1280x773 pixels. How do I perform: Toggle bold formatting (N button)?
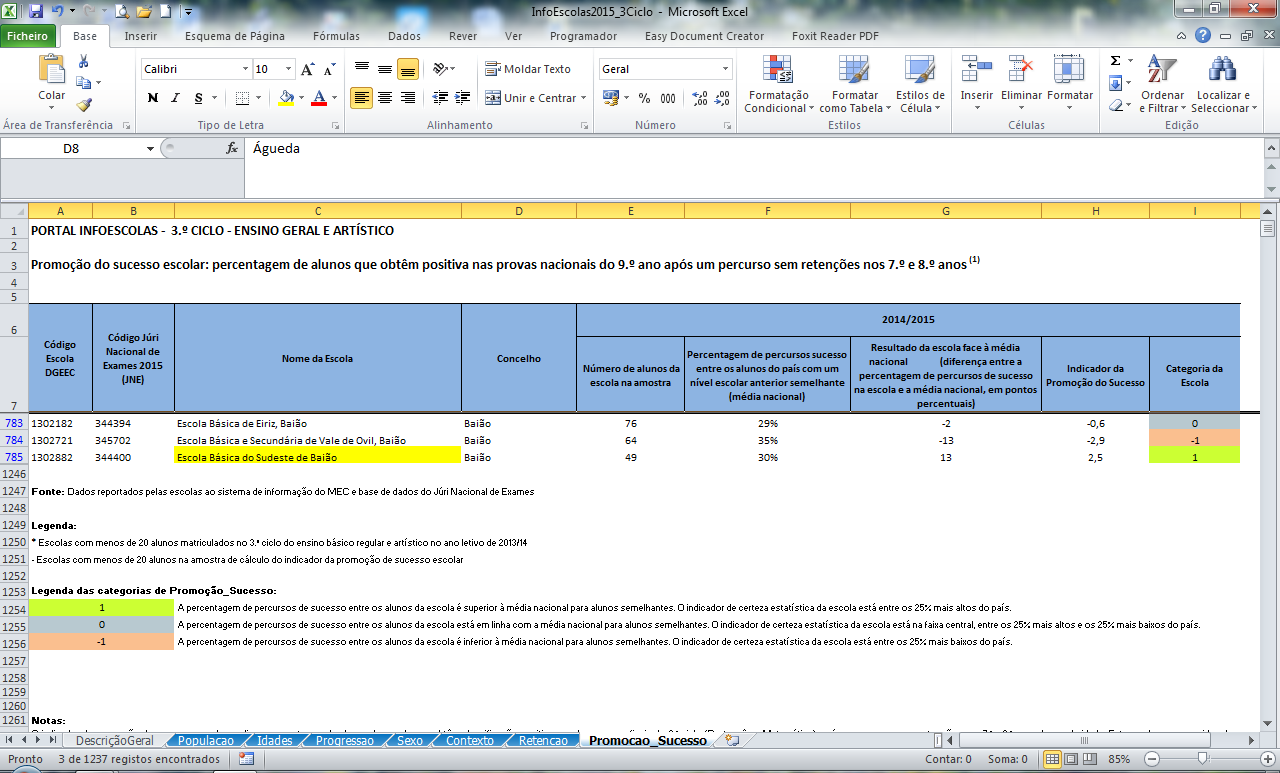pos(153,98)
